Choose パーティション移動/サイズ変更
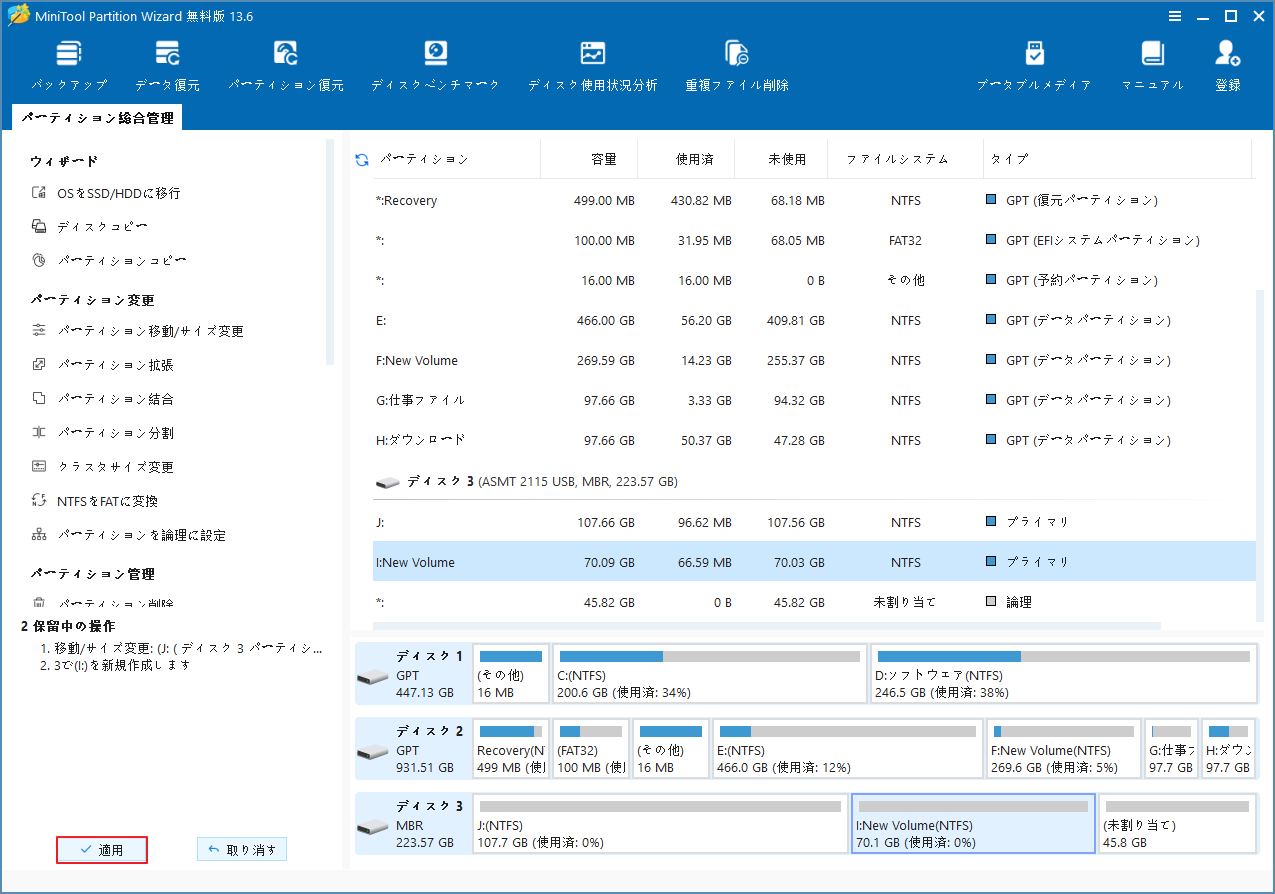 click(138, 331)
